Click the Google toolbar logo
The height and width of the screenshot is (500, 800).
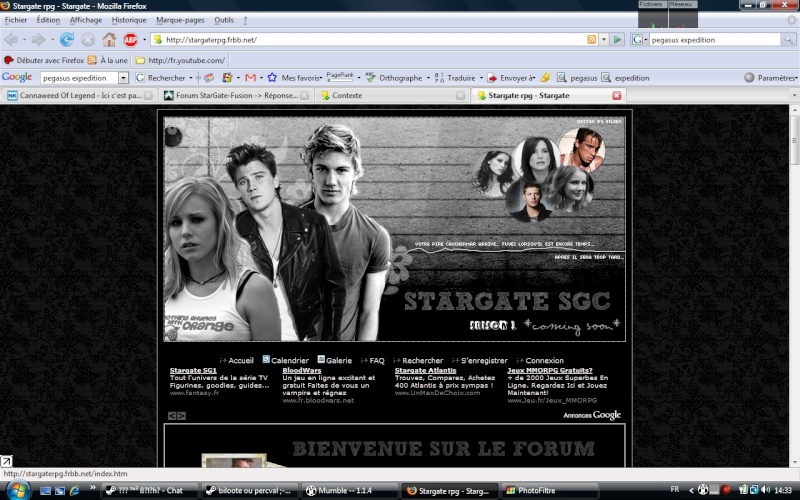click(x=17, y=78)
